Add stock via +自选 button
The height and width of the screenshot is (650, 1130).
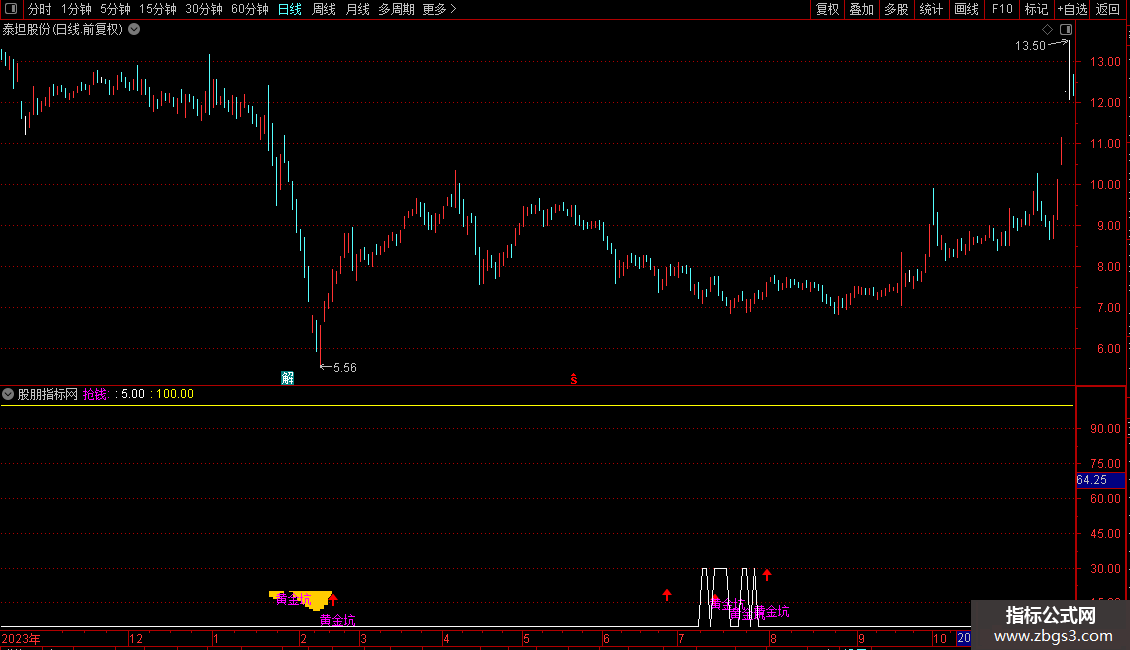coord(1072,9)
